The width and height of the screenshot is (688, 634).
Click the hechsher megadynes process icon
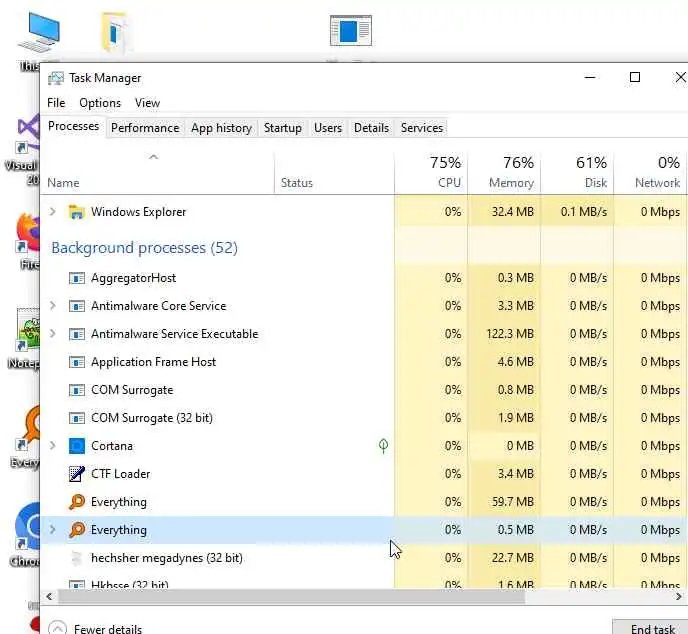77,558
